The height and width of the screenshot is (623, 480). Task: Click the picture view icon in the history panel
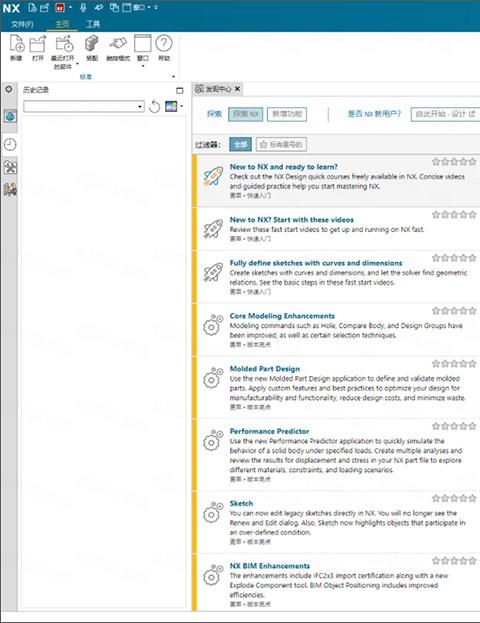pyautogui.click(x=171, y=106)
